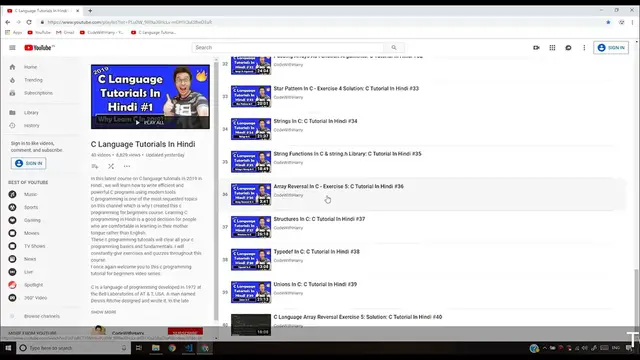Open Library in the sidebar

pos(31,113)
